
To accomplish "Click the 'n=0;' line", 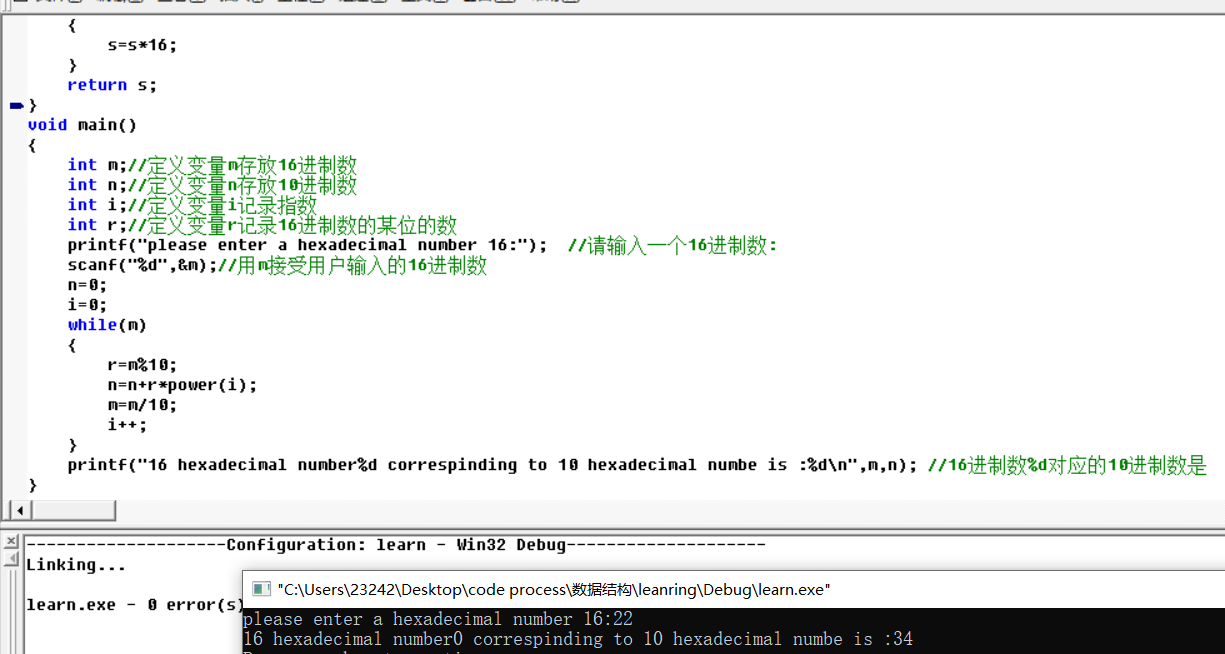I will click(87, 285).
